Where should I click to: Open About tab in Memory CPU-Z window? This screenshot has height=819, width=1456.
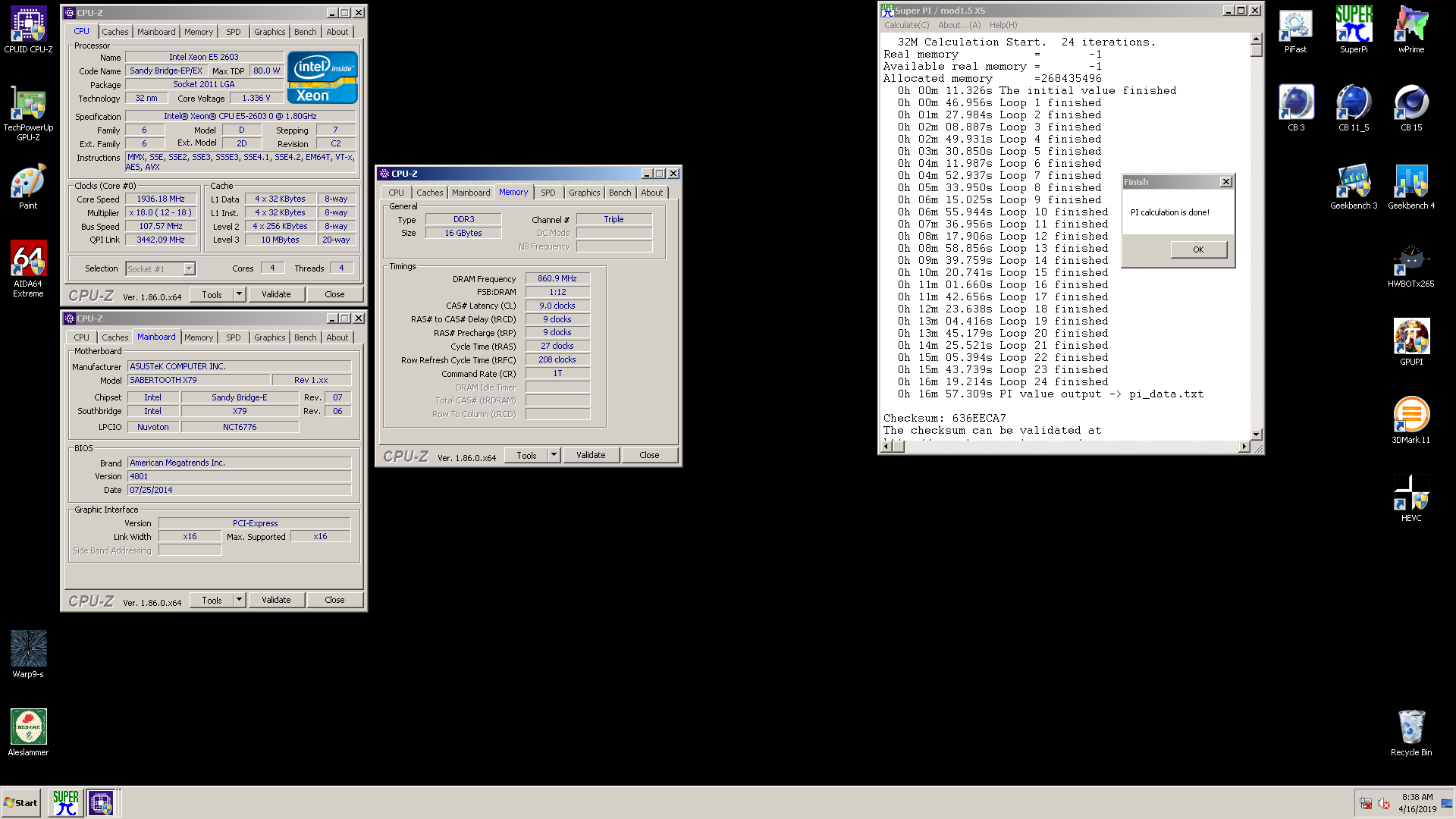pyautogui.click(x=652, y=193)
